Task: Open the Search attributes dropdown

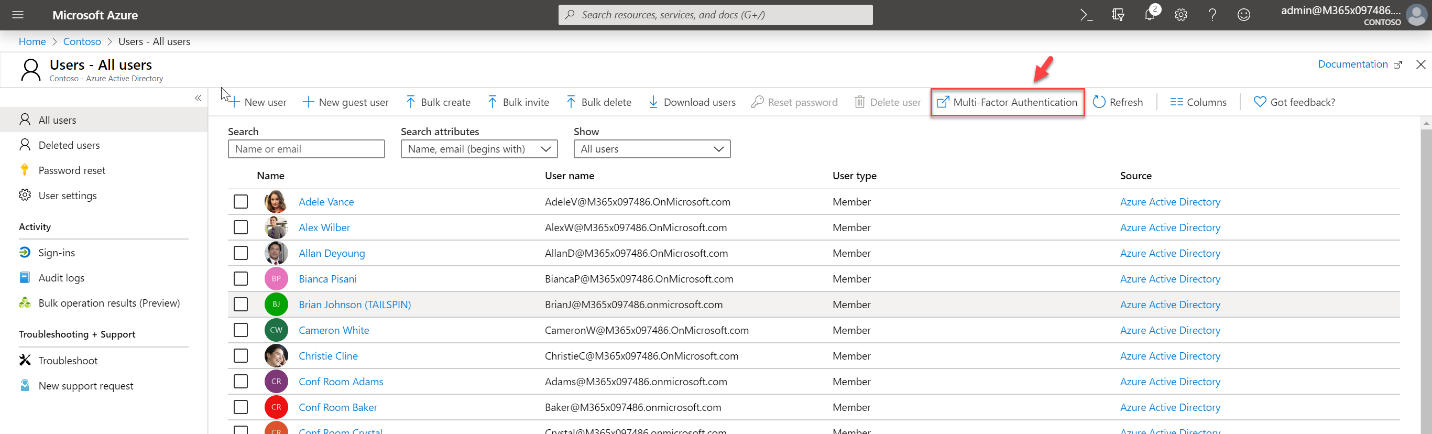Action: tap(479, 149)
